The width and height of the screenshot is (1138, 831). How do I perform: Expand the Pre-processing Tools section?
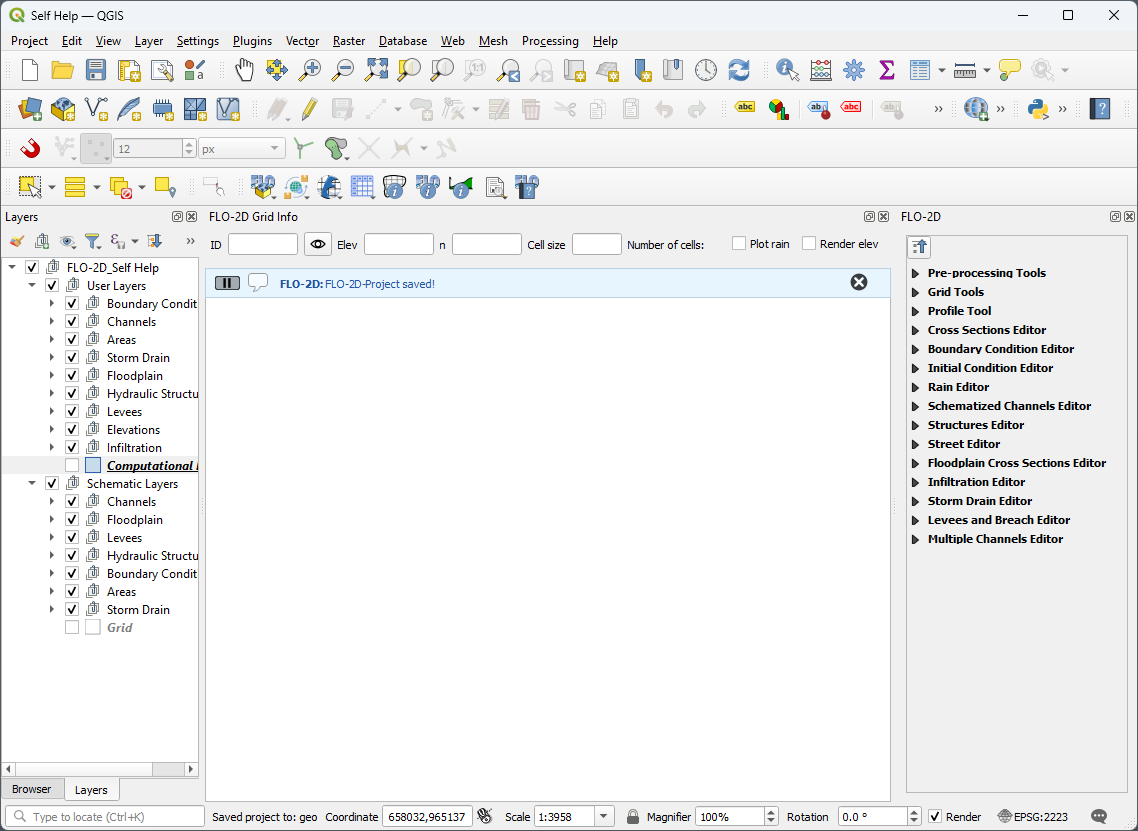tap(916, 273)
